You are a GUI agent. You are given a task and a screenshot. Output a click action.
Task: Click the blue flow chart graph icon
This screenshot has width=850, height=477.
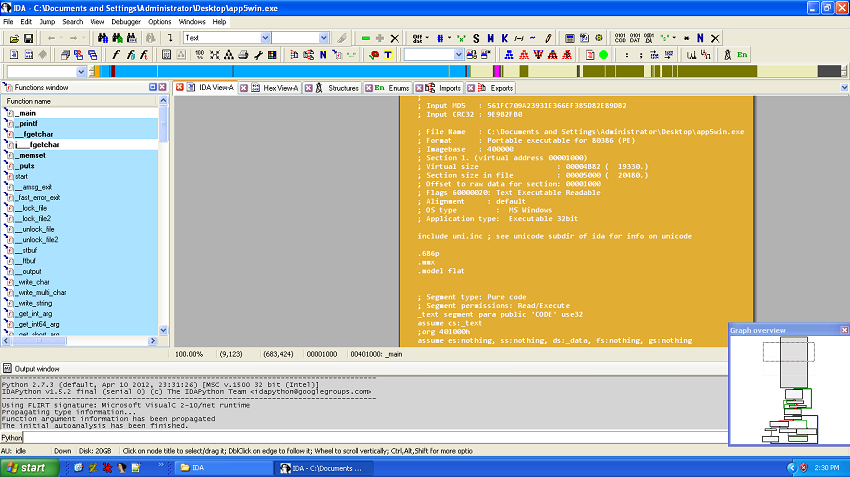click(x=508, y=55)
